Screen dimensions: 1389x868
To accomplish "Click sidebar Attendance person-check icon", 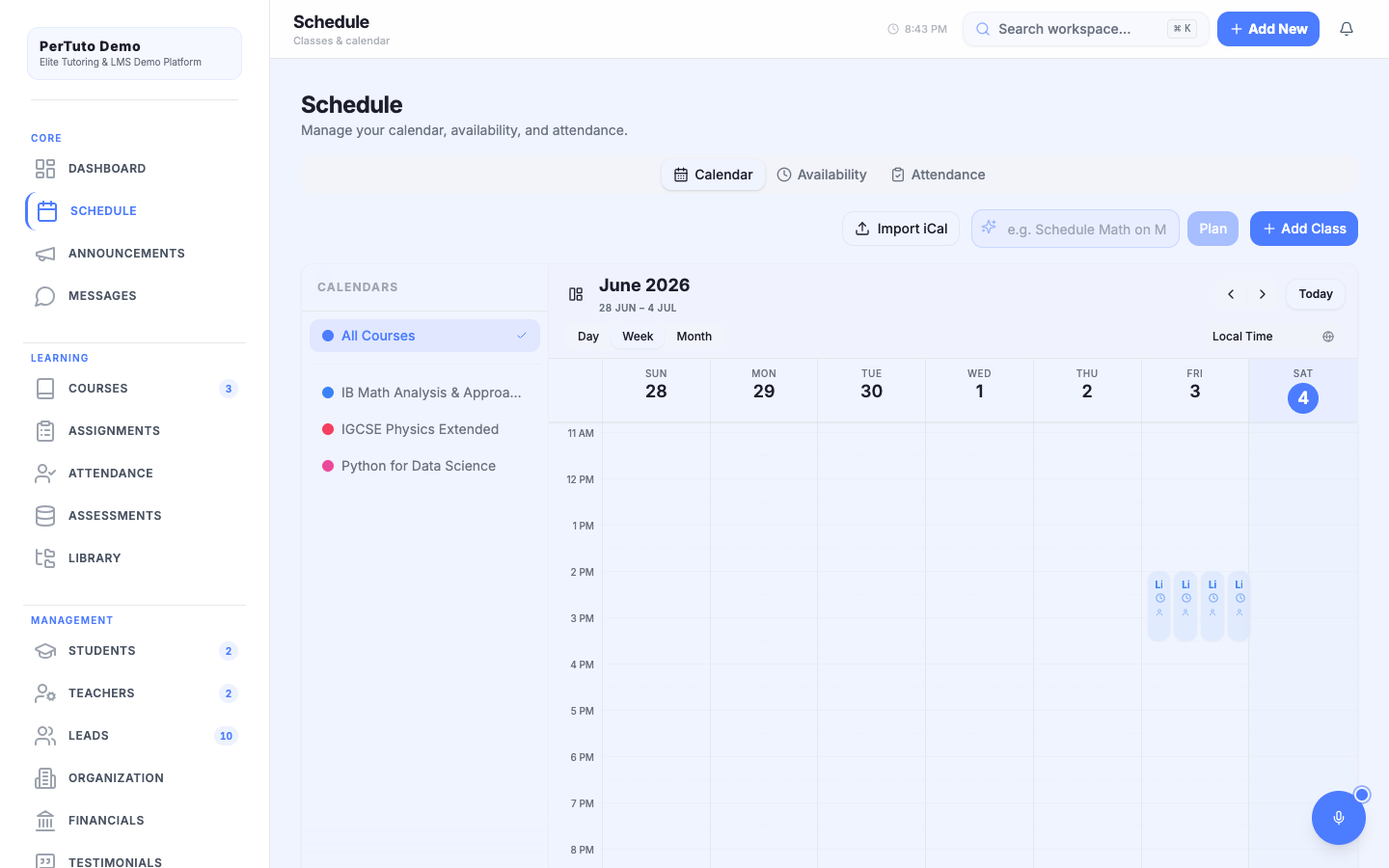I will point(45,474).
